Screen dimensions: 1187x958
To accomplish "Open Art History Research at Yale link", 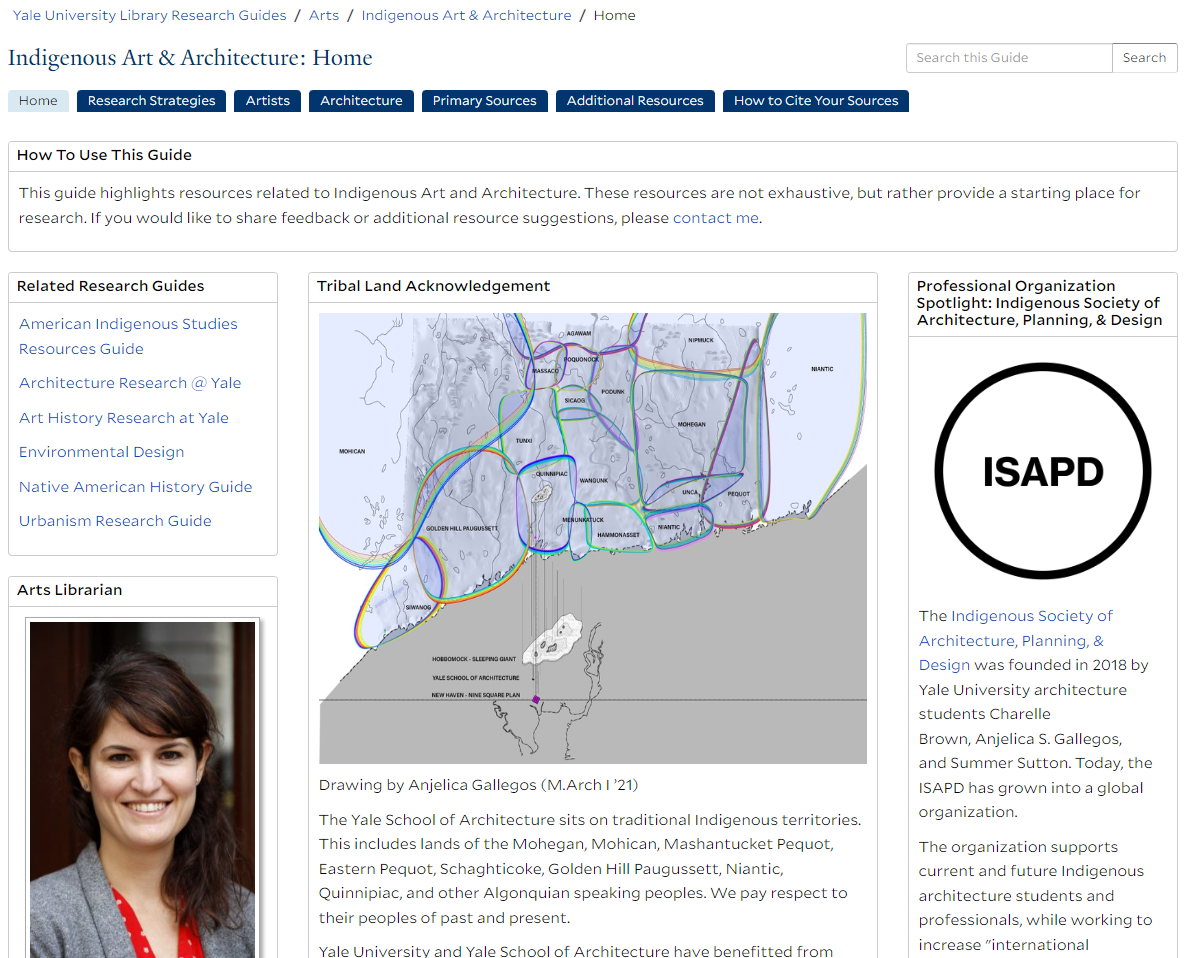I will [x=123, y=418].
